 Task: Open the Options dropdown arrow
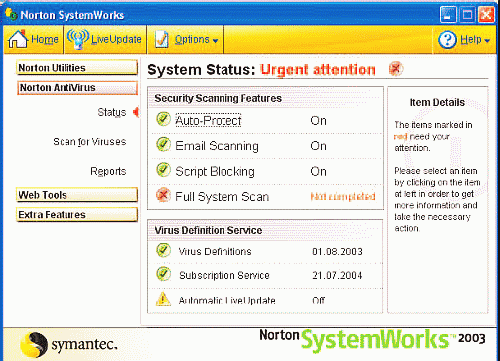click(215, 41)
